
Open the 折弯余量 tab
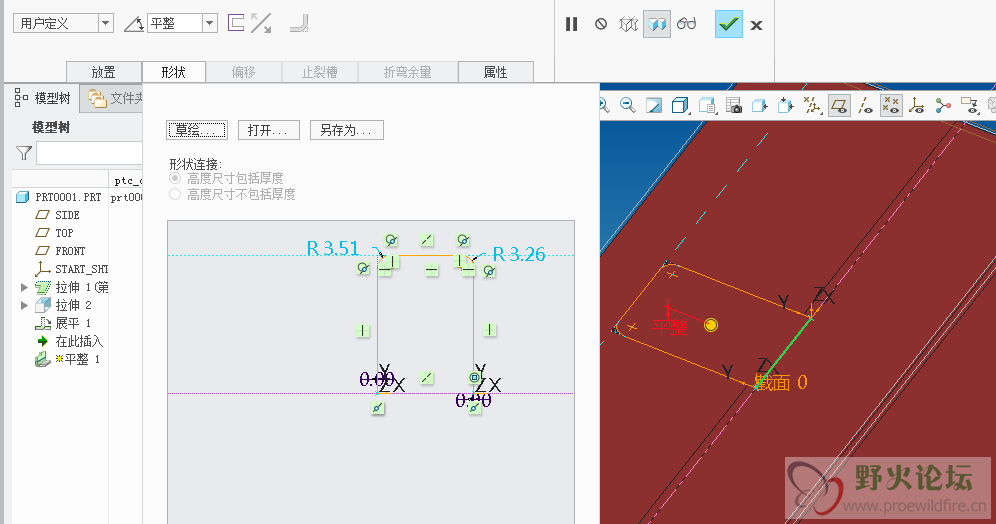(407, 72)
